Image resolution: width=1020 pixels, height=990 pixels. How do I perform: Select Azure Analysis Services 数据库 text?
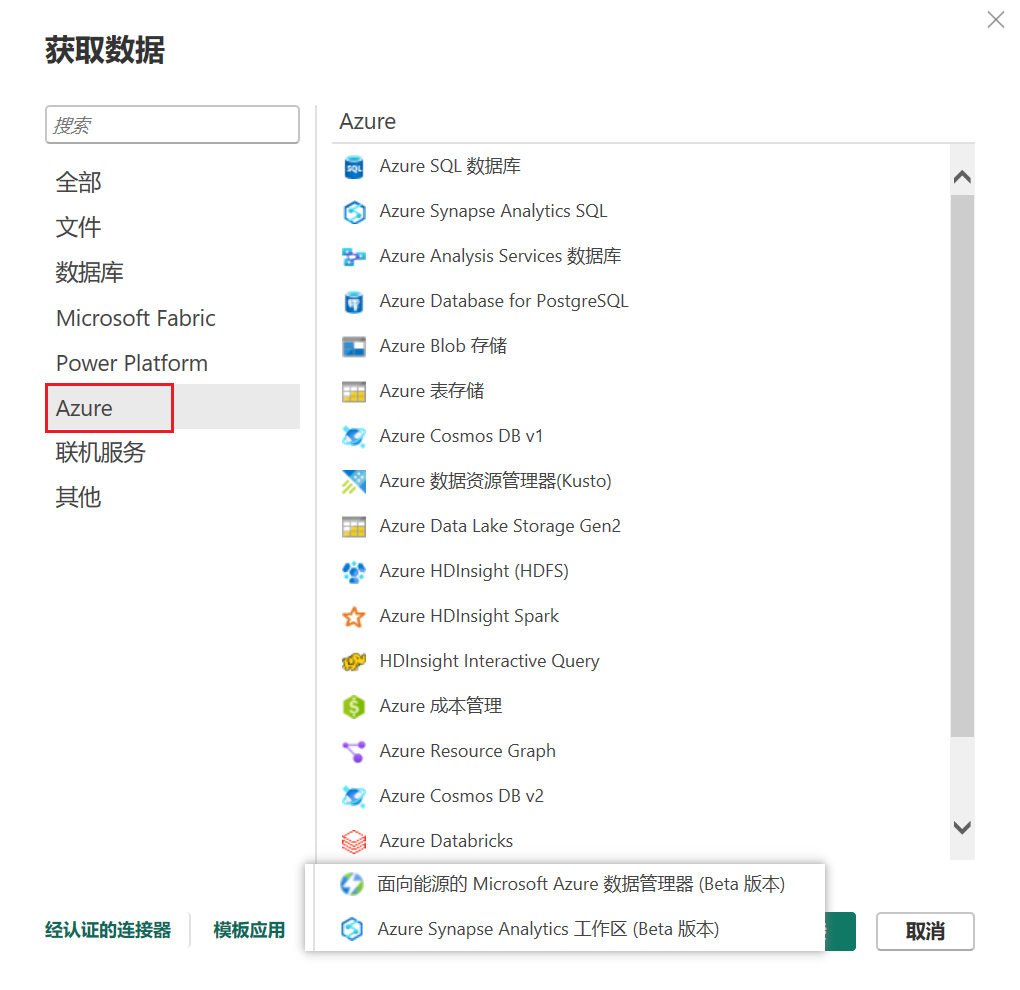(x=500, y=256)
